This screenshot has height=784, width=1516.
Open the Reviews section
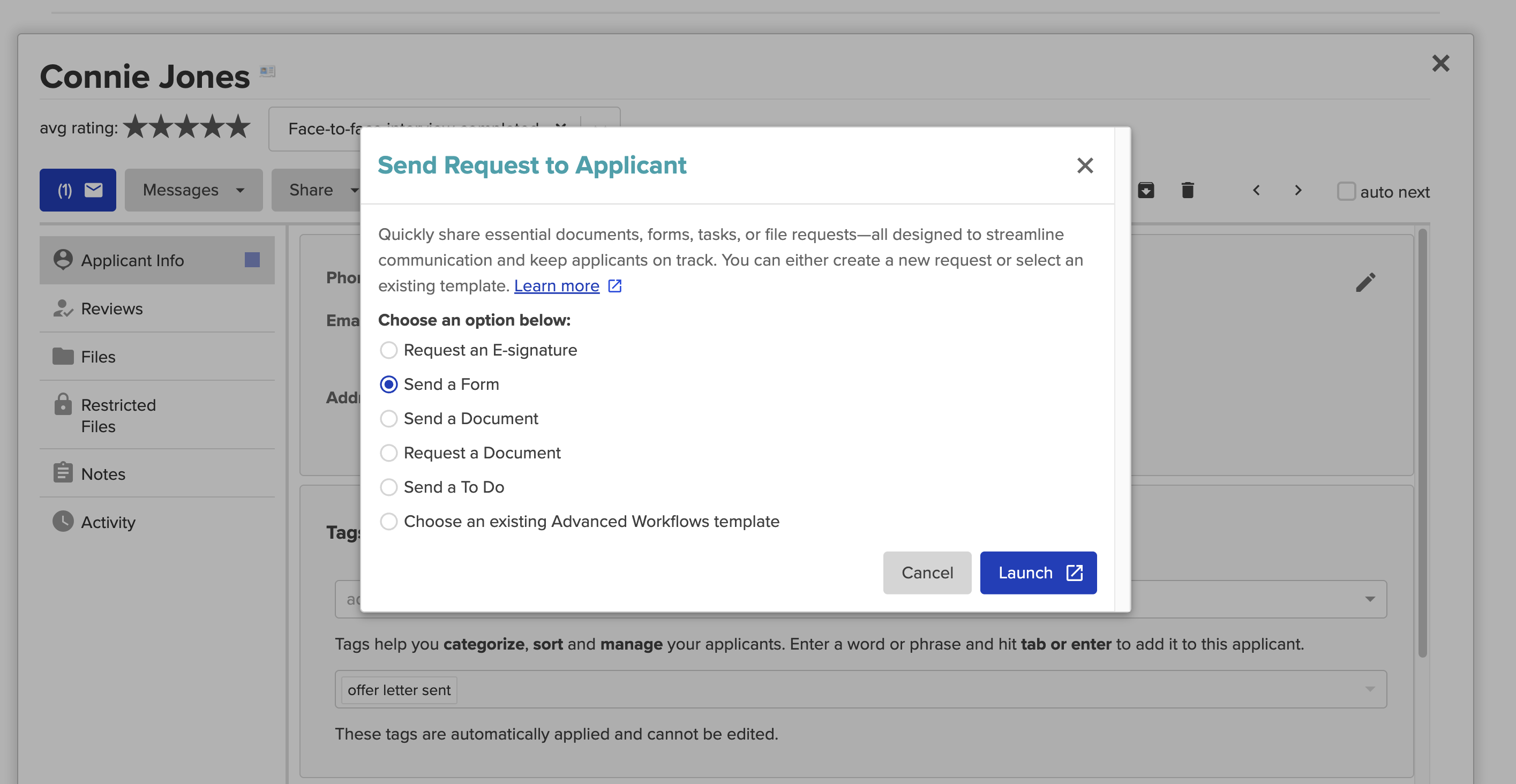click(111, 309)
